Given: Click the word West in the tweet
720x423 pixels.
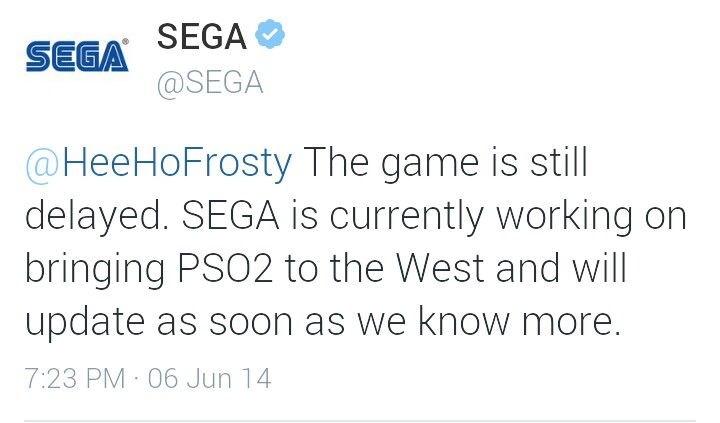Looking at the screenshot, I should coord(440,268).
